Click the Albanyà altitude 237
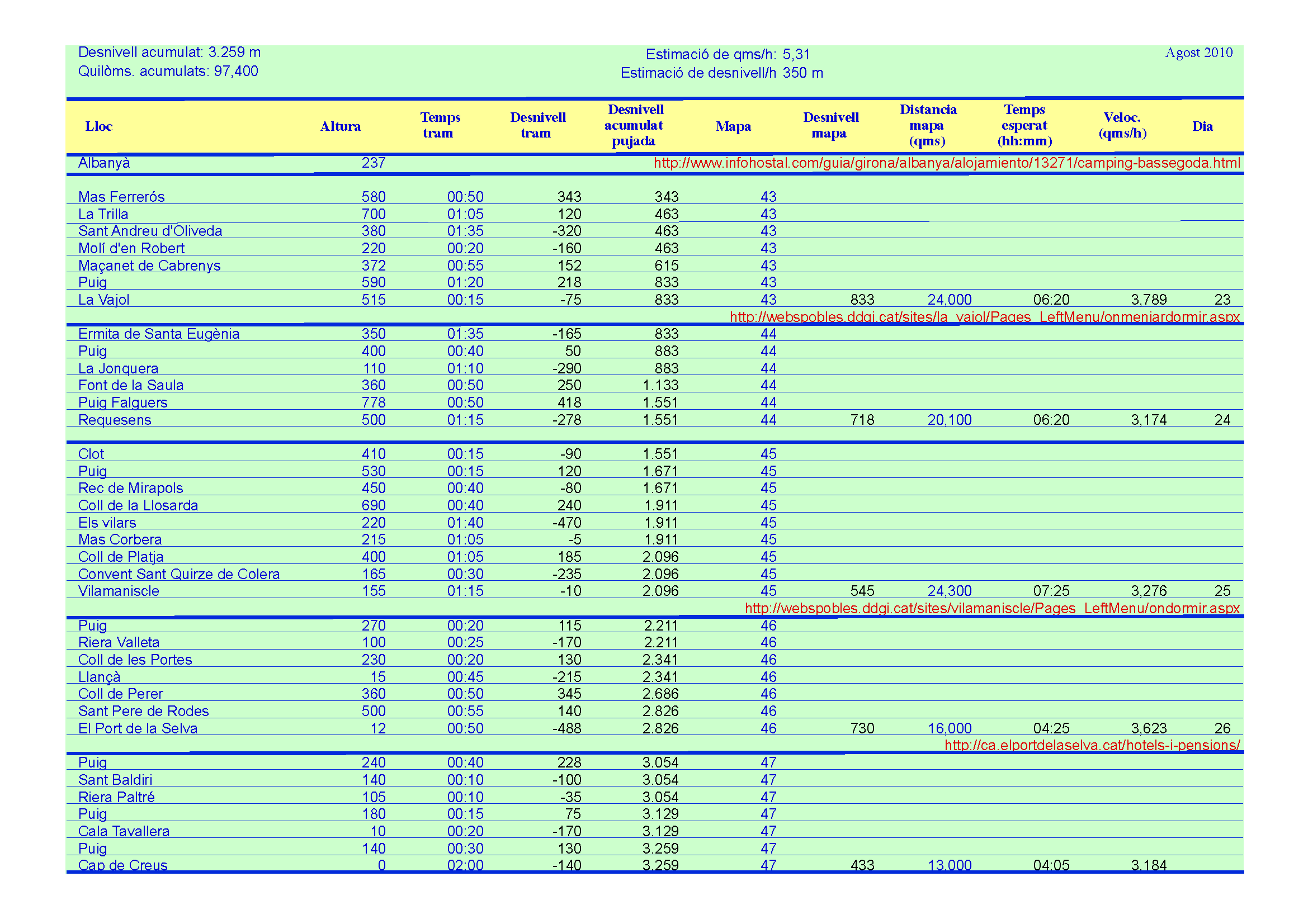 click(x=374, y=163)
